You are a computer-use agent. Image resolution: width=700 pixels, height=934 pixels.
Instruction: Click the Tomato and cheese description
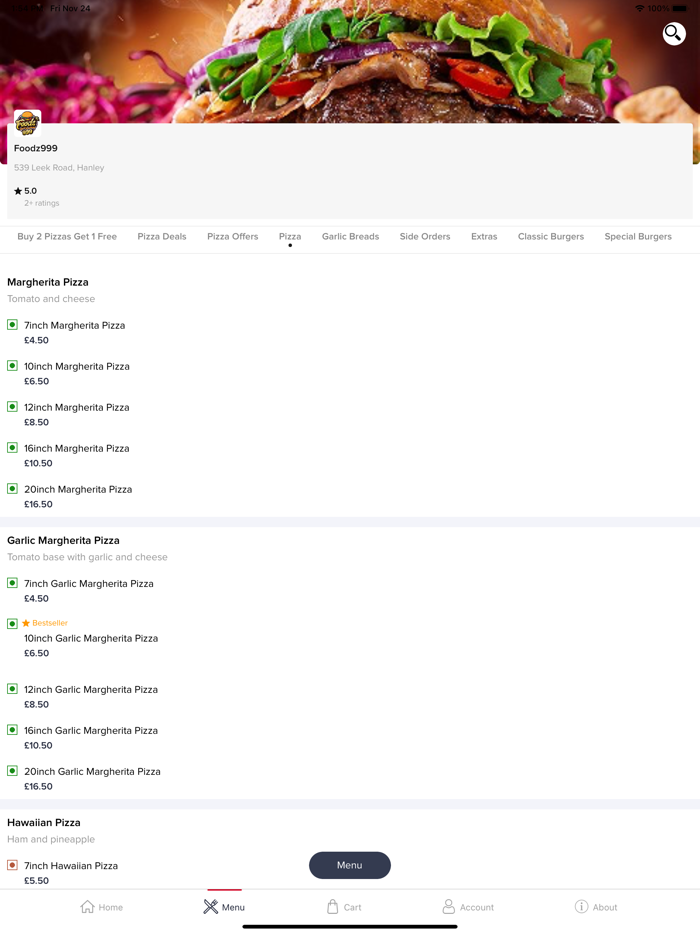[51, 299]
